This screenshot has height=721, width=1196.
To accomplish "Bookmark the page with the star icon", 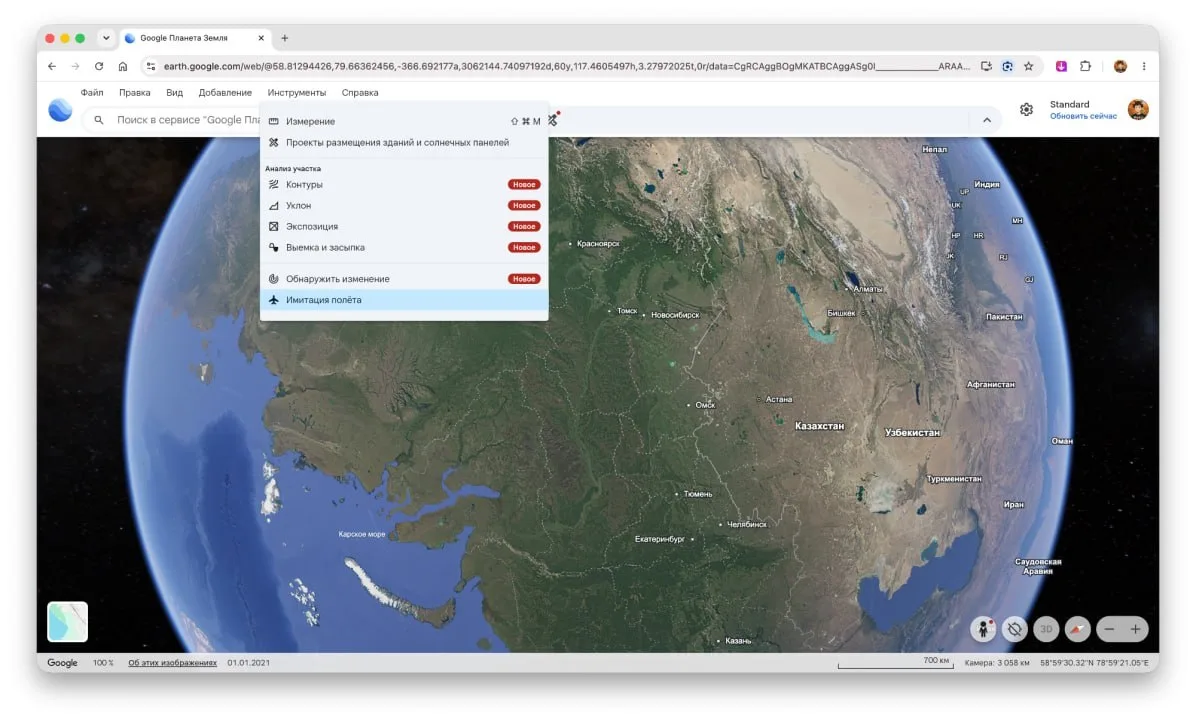I will click(x=1028, y=66).
